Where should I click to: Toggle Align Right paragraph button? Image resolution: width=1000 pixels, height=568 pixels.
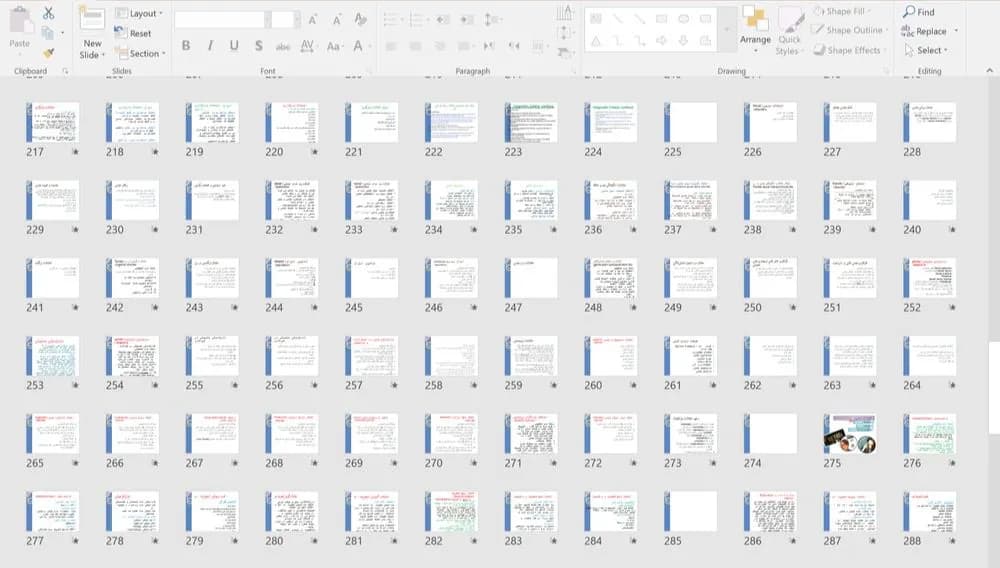[x=439, y=47]
